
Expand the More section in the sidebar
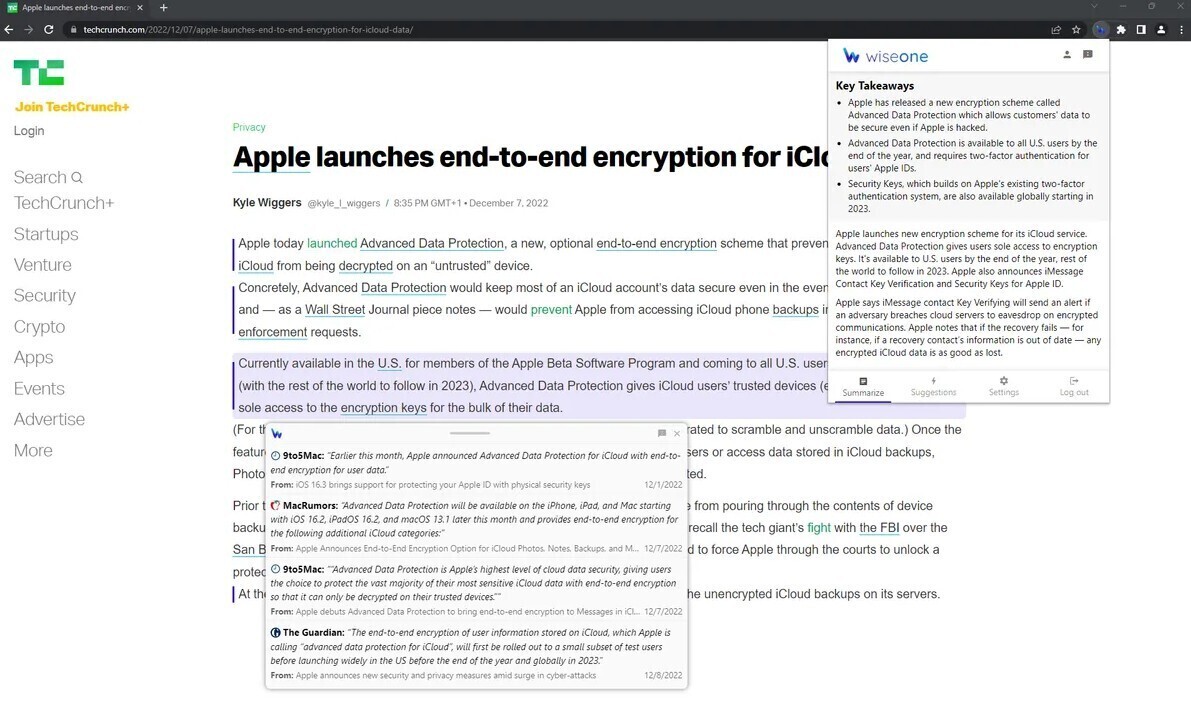[33, 450]
